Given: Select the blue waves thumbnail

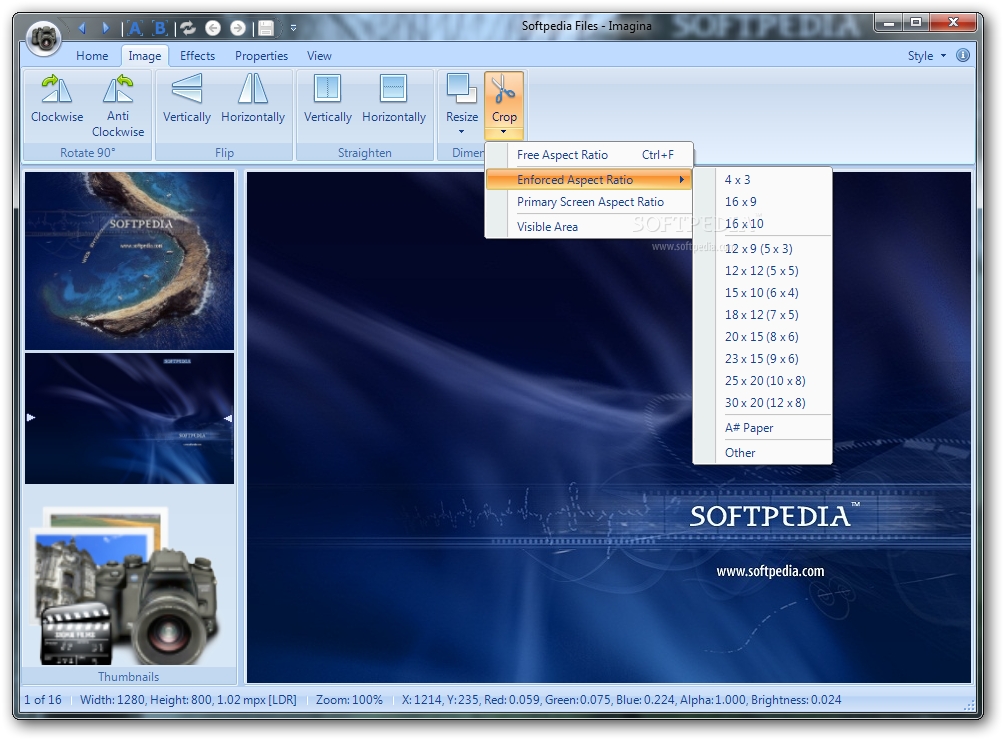Looking at the screenshot, I should pyautogui.click(x=129, y=419).
